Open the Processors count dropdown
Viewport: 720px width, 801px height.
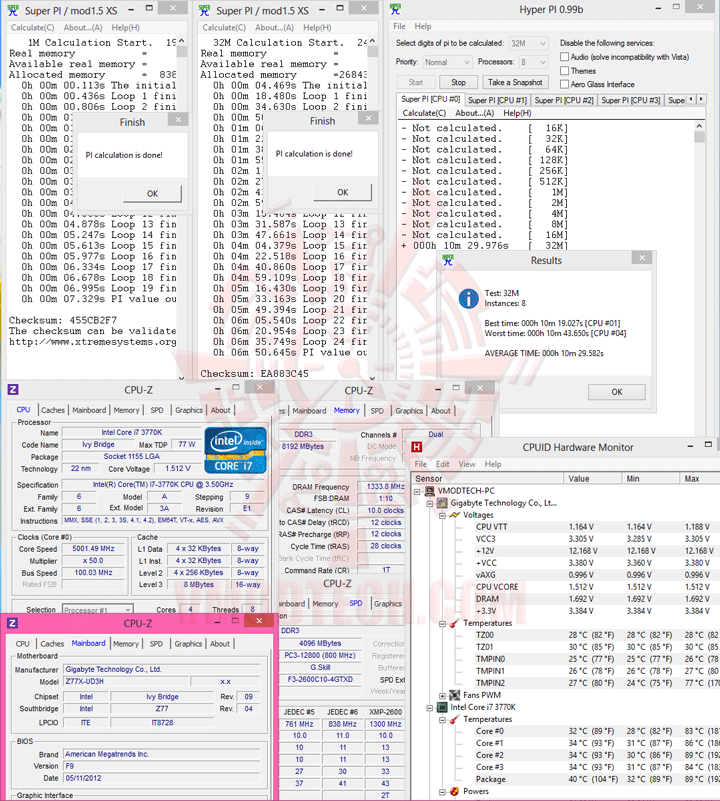533,62
